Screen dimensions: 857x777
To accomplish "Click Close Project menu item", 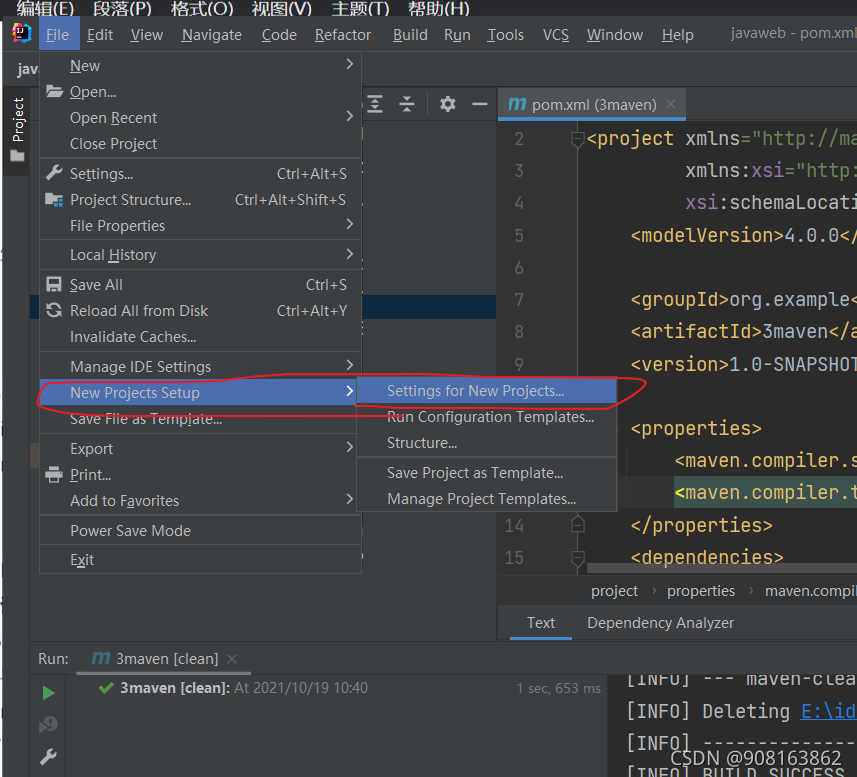I will 200,144.
